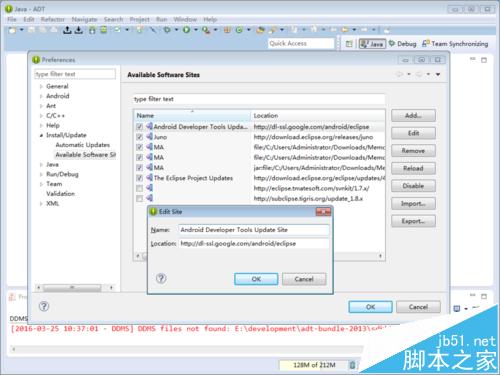The height and width of the screenshot is (375, 500).
Task: Click the Android lint check toolbar icon
Action: pos(118,30)
